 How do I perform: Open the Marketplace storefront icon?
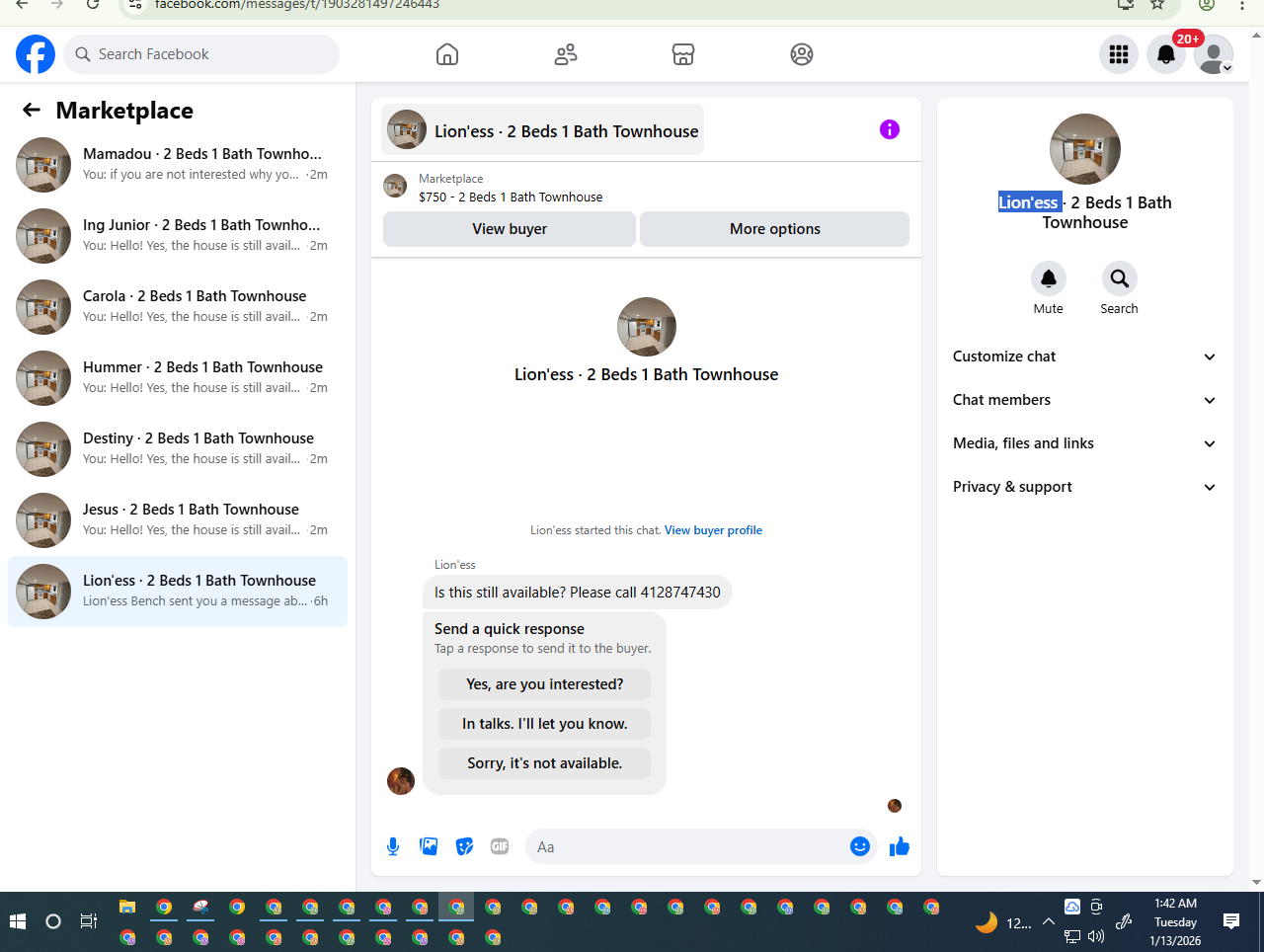pyautogui.click(x=683, y=54)
